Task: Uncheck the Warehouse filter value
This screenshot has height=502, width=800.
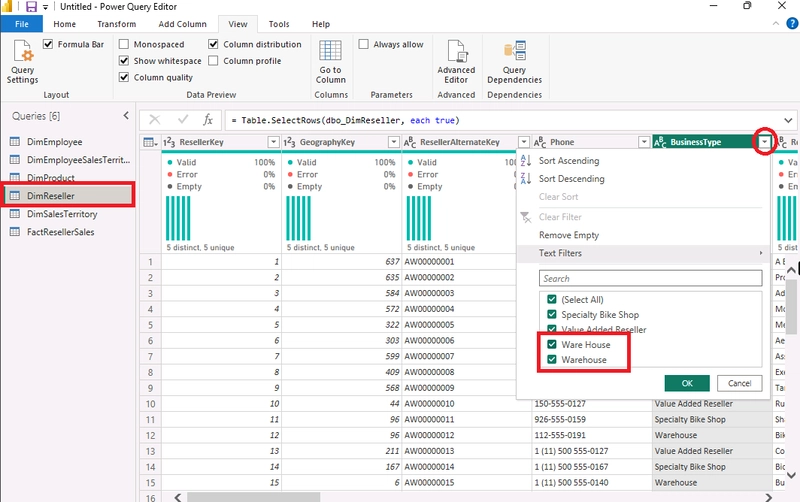Action: click(552, 359)
